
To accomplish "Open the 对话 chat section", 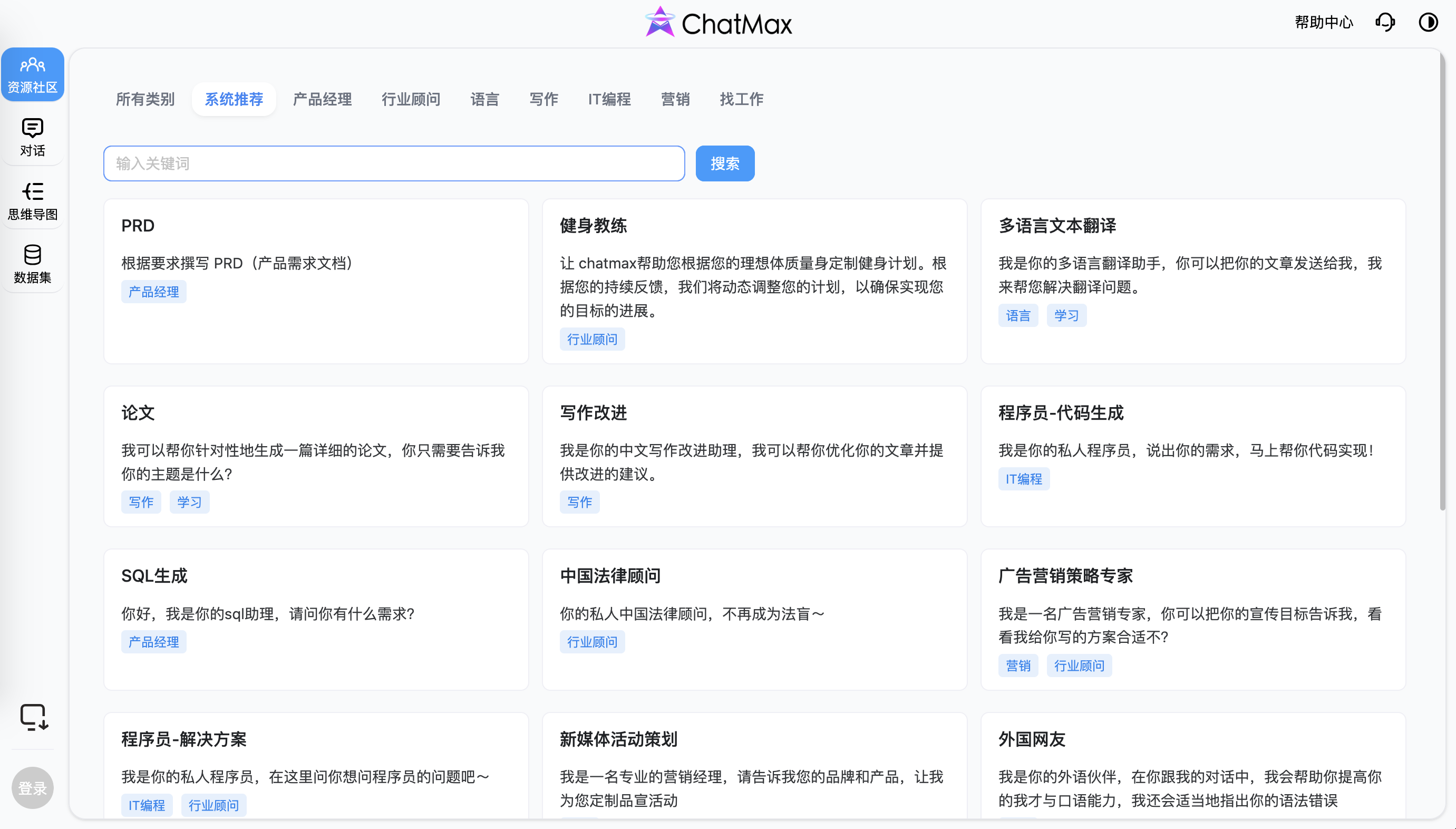I will (33, 137).
